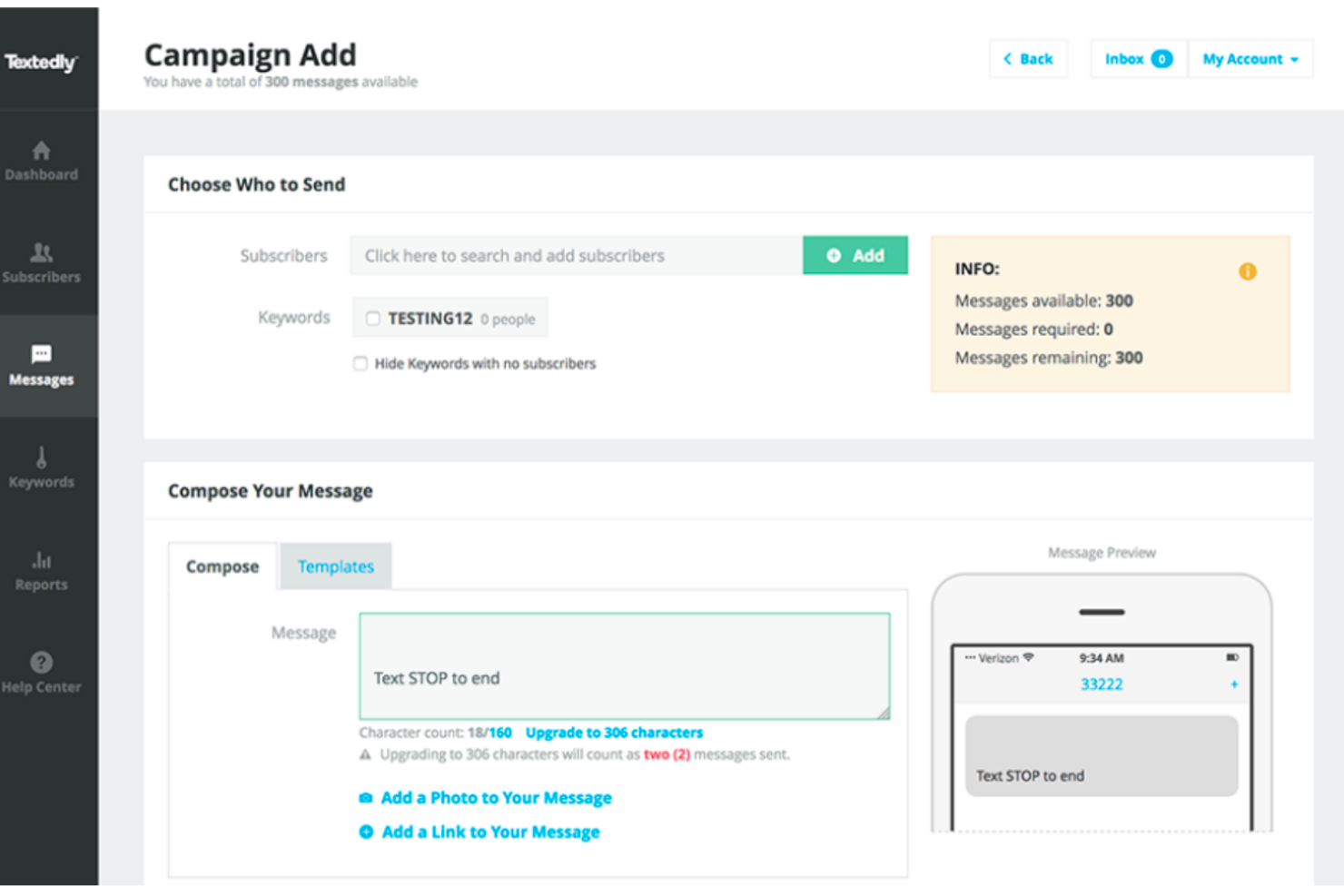Screen dimensions: 1344x896
Task: Check the TESTING12 keyword checkbox
Action: (372, 318)
